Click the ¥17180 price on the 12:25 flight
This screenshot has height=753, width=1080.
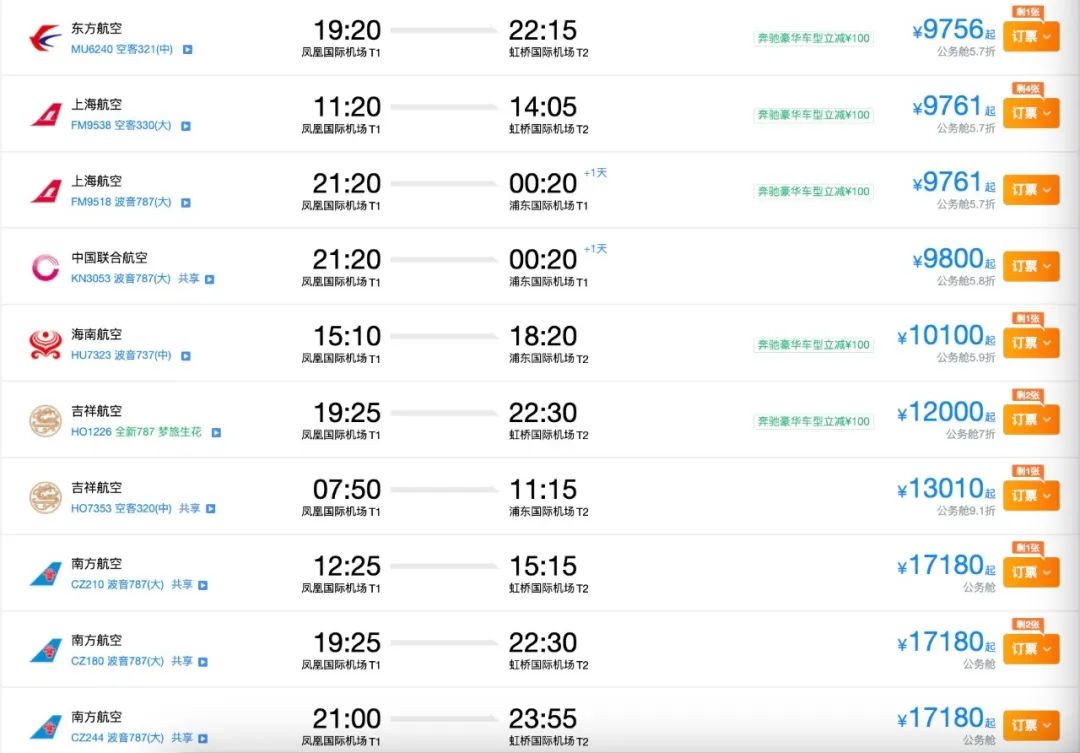click(x=946, y=566)
